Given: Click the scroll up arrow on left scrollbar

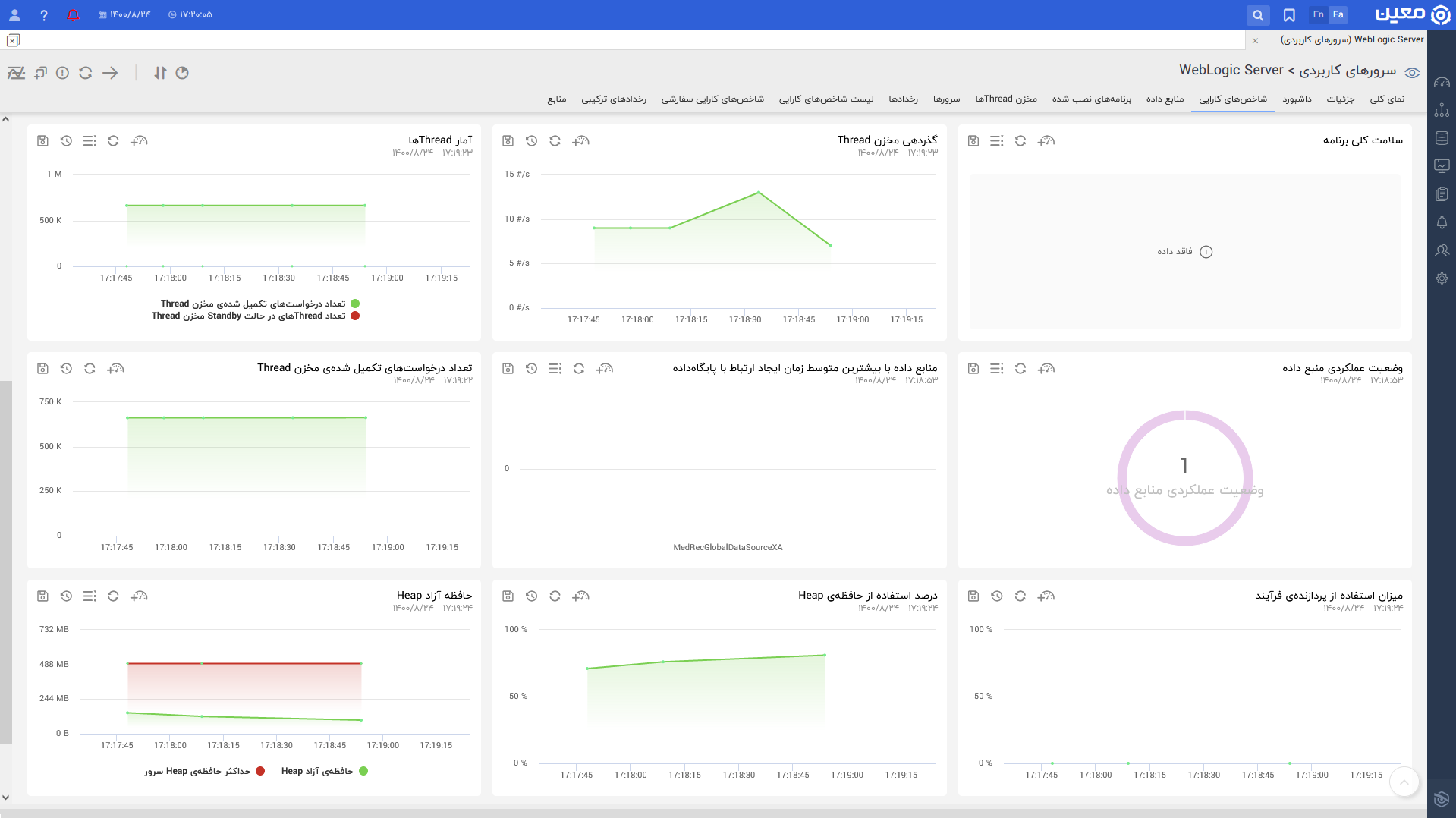Looking at the screenshot, I should [6, 119].
